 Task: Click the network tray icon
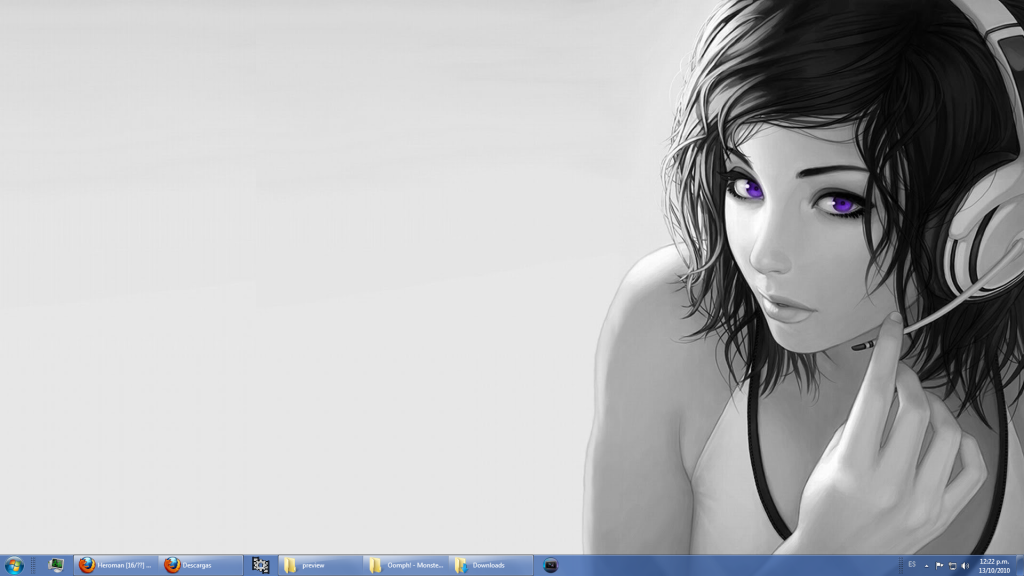pyautogui.click(x=952, y=566)
